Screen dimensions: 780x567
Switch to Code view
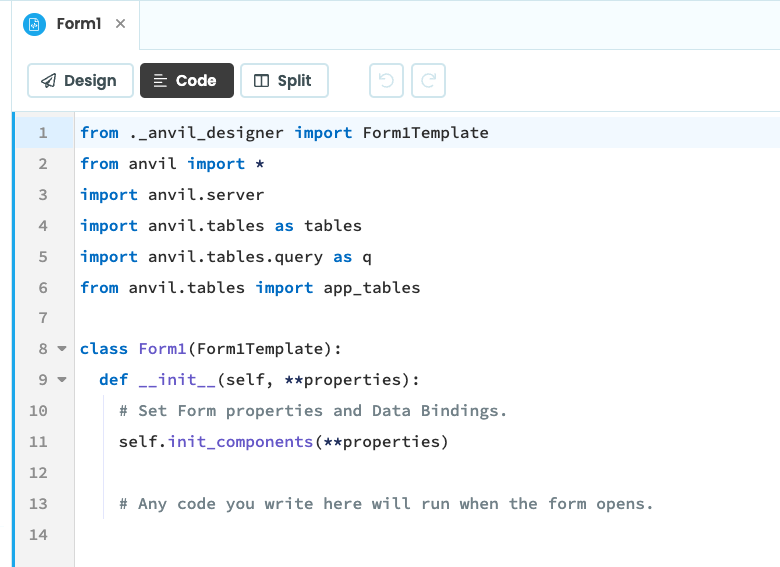pyautogui.click(x=187, y=81)
